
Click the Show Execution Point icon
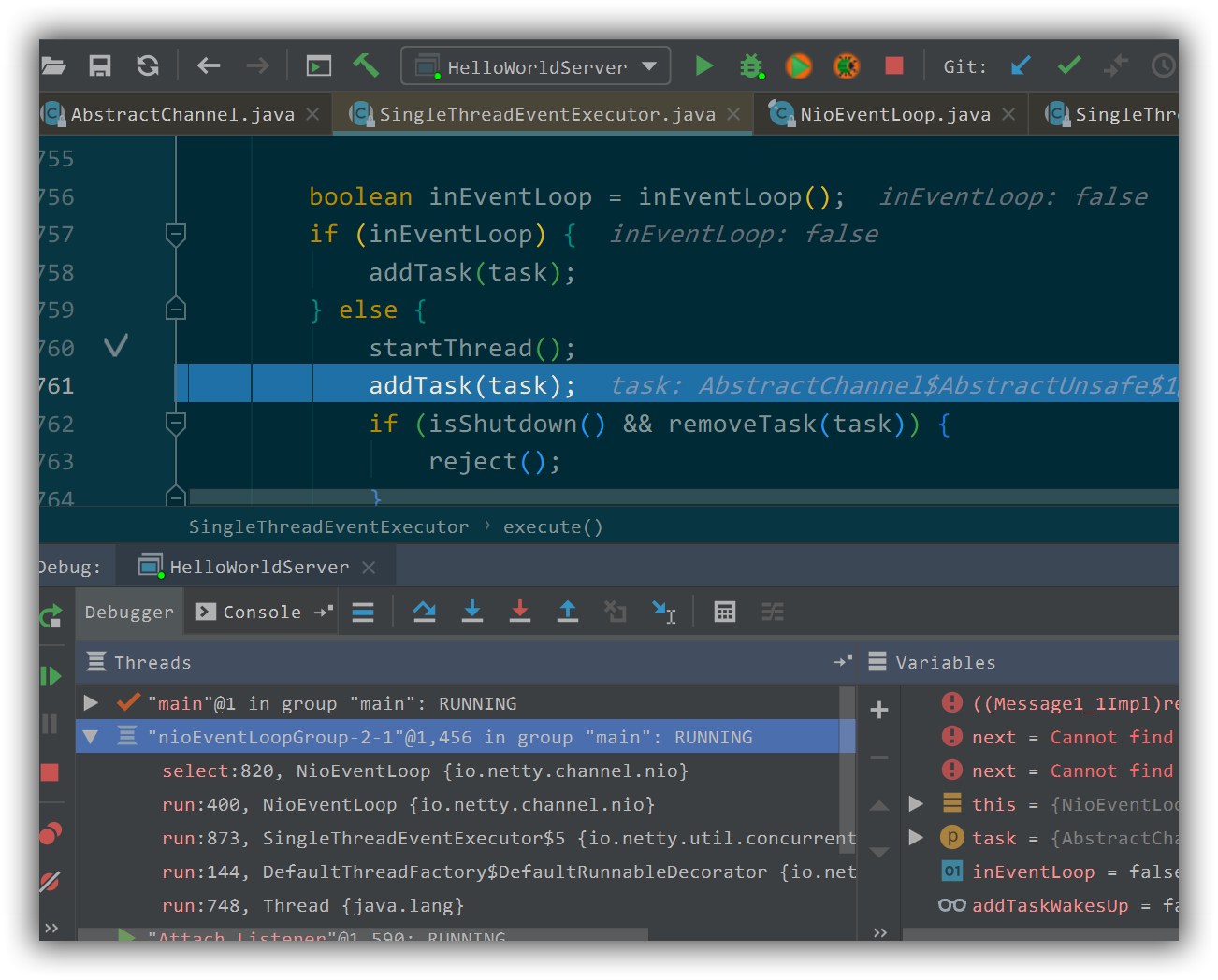(363, 612)
